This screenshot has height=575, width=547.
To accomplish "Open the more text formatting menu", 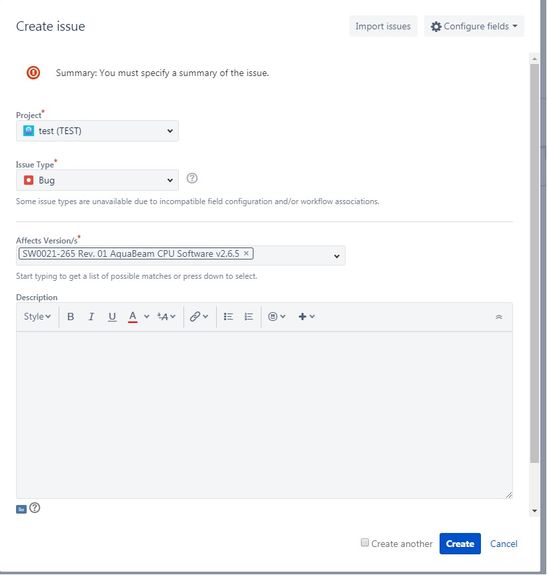I will tap(166, 316).
